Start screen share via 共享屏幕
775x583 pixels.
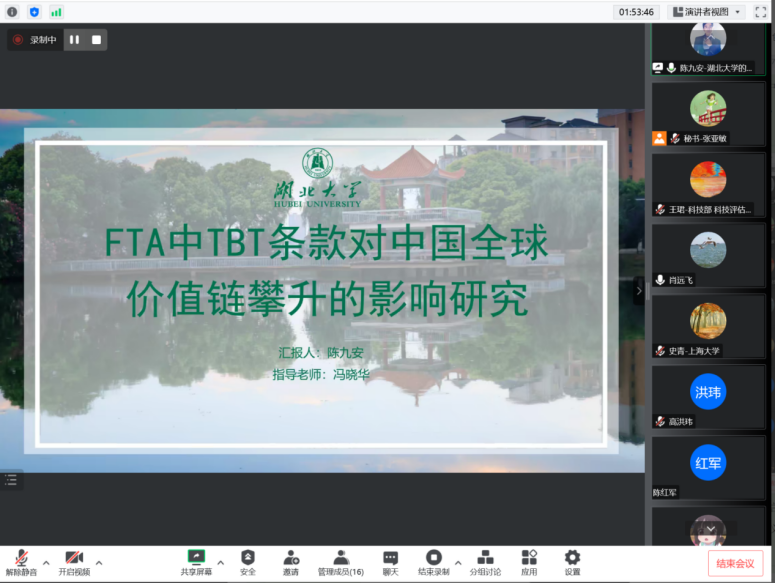tap(196, 563)
